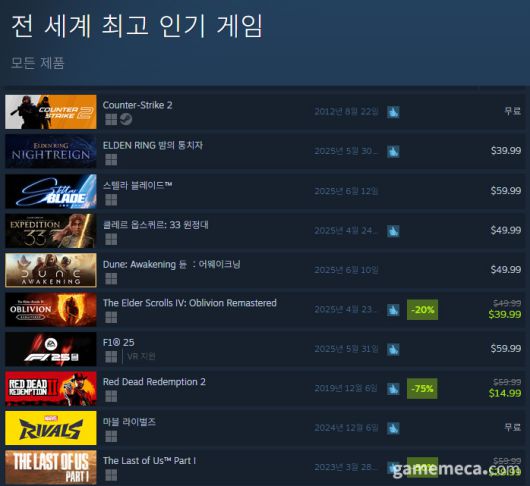Click the -20% discount badge for Oblivion
Viewport: 530px width, 486px height.
422,310
